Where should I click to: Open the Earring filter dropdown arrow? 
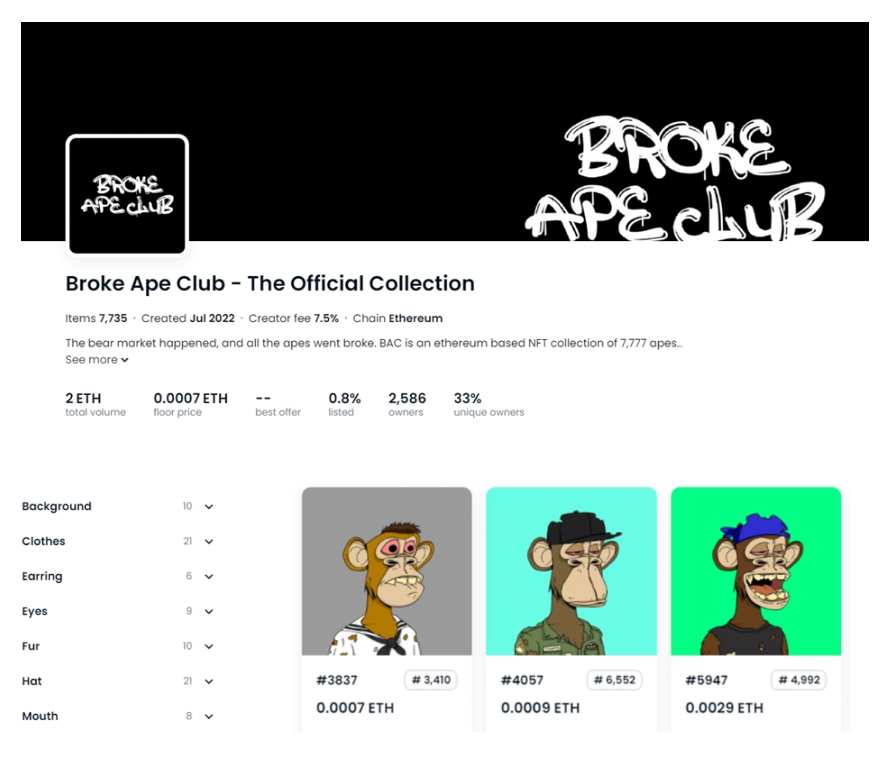click(209, 576)
